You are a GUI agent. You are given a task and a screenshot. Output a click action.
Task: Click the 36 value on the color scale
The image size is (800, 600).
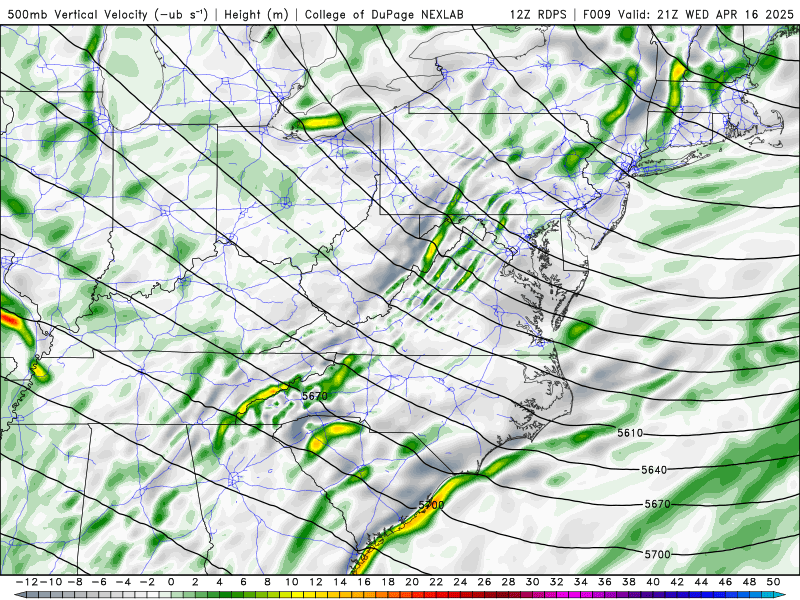(605, 582)
